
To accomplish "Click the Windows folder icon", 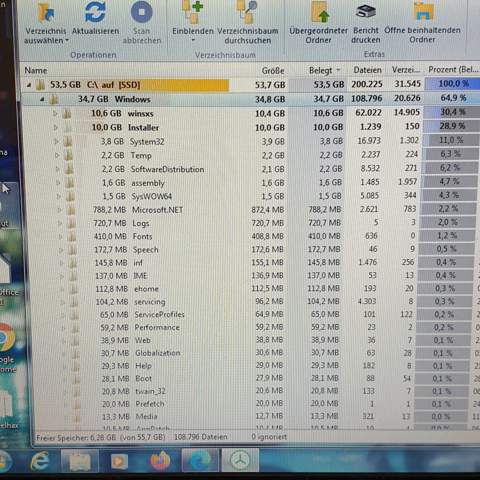I will tap(54, 99).
